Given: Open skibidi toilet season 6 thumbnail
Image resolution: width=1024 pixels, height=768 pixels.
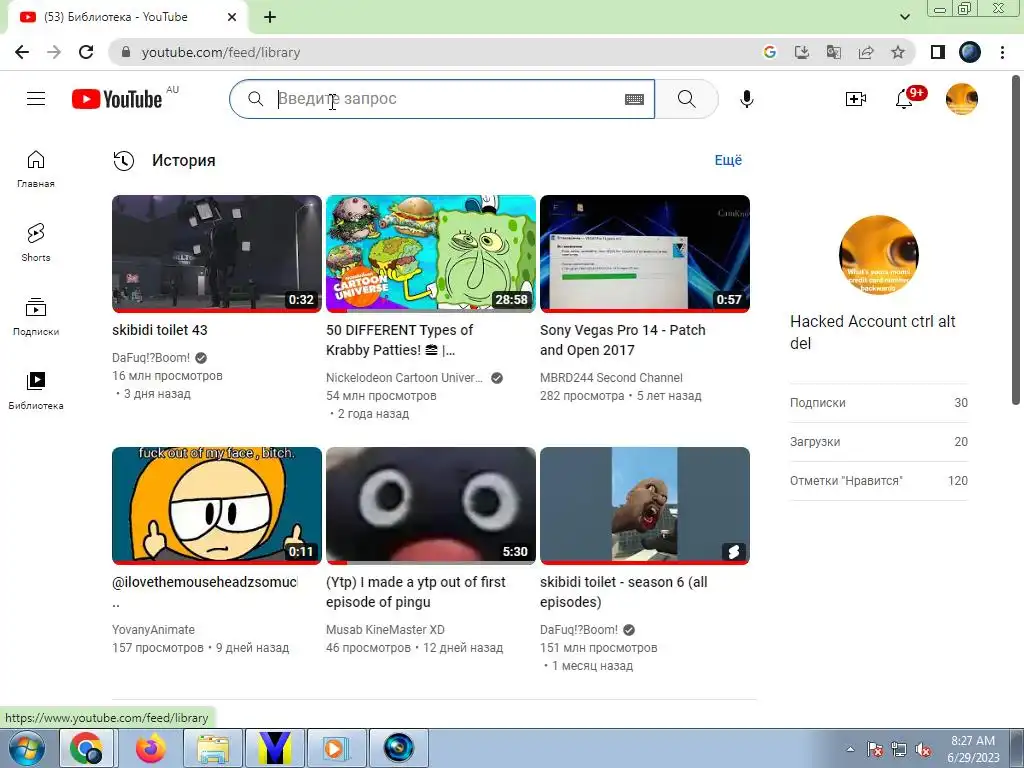Looking at the screenshot, I should coord(645,505).
